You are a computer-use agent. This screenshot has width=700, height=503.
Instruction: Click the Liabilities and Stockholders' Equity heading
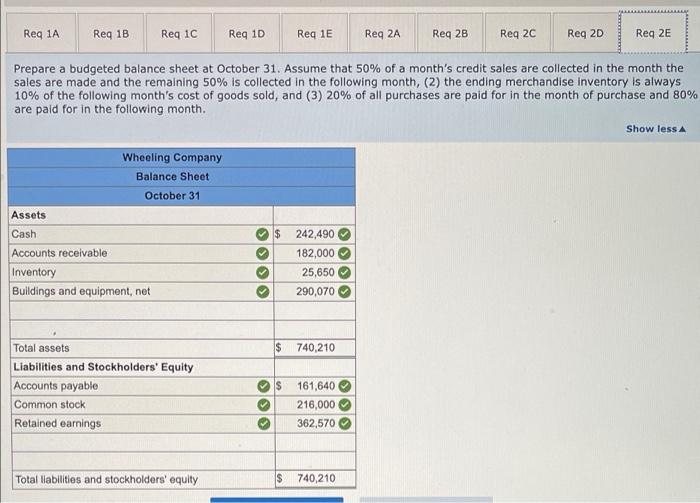click(103, 367)
